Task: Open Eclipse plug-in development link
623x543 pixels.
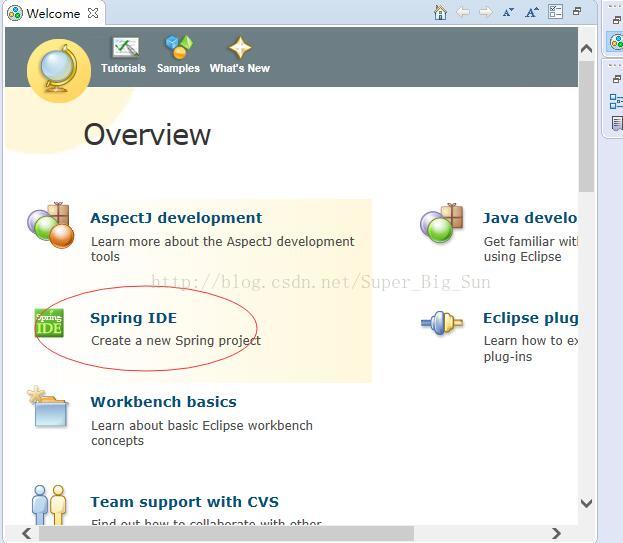Action: tap(530, 318)
